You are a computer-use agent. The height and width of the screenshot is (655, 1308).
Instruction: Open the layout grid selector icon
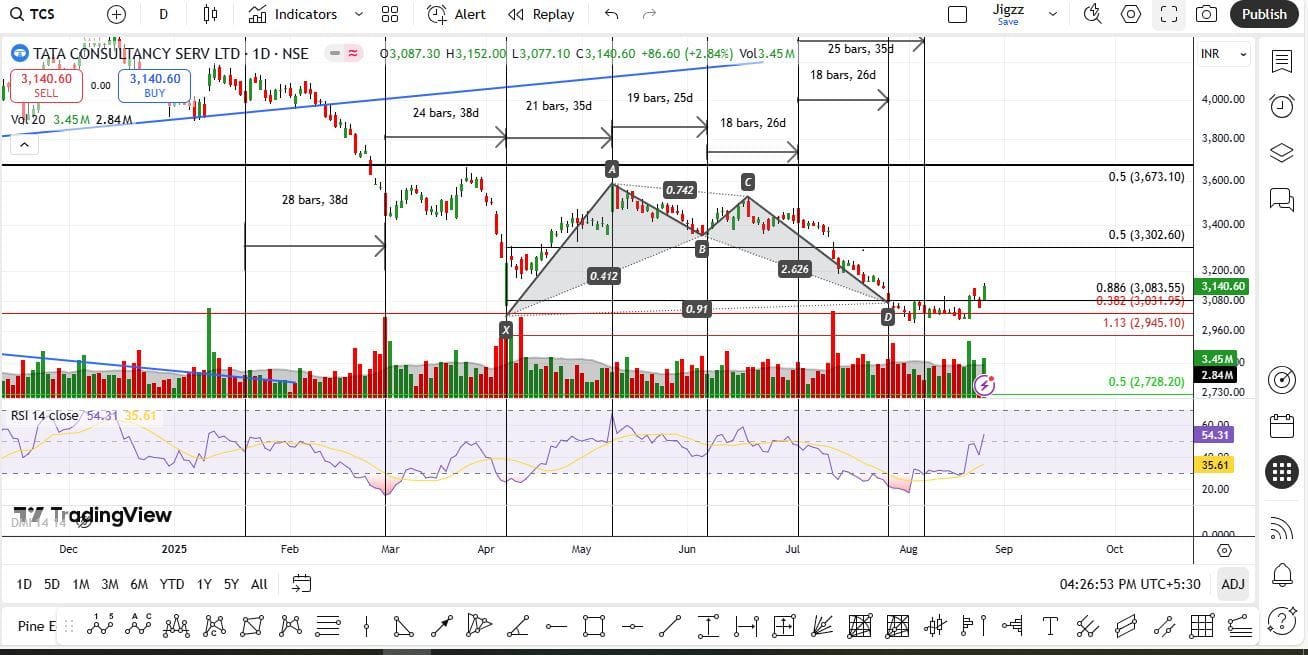point(390,14)
